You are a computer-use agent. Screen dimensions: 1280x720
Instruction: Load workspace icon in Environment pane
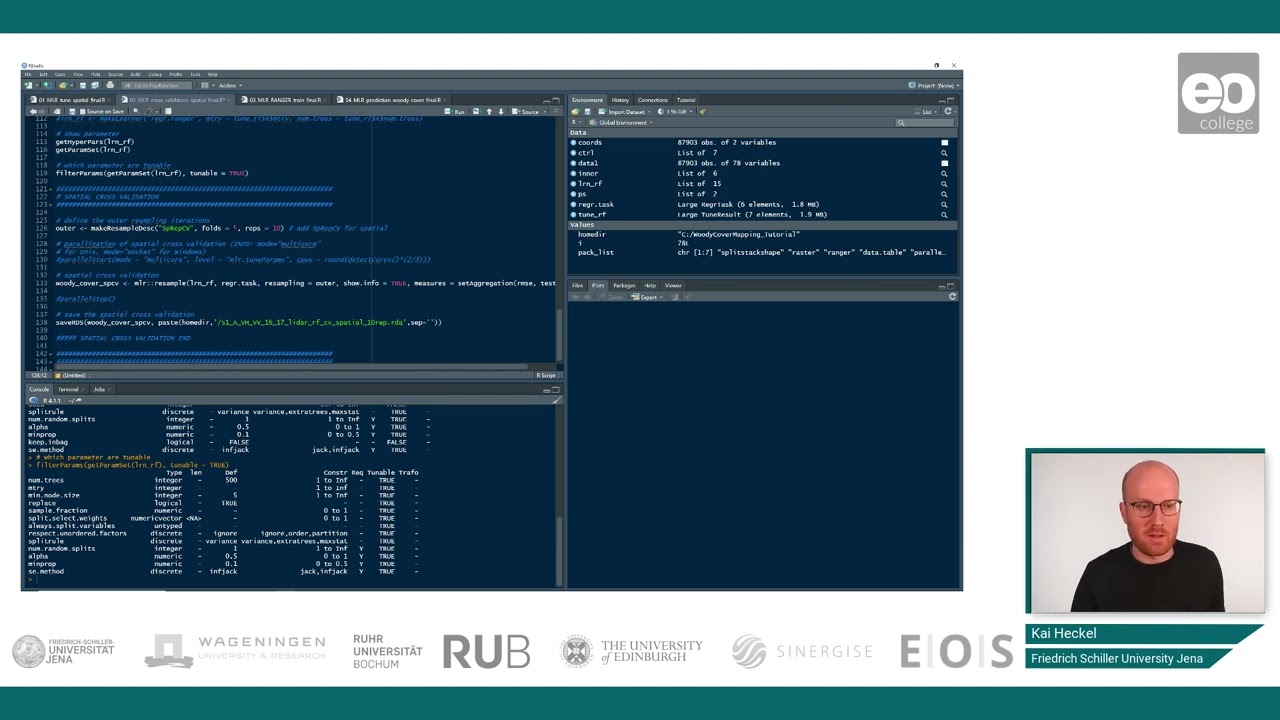(575, 111)
